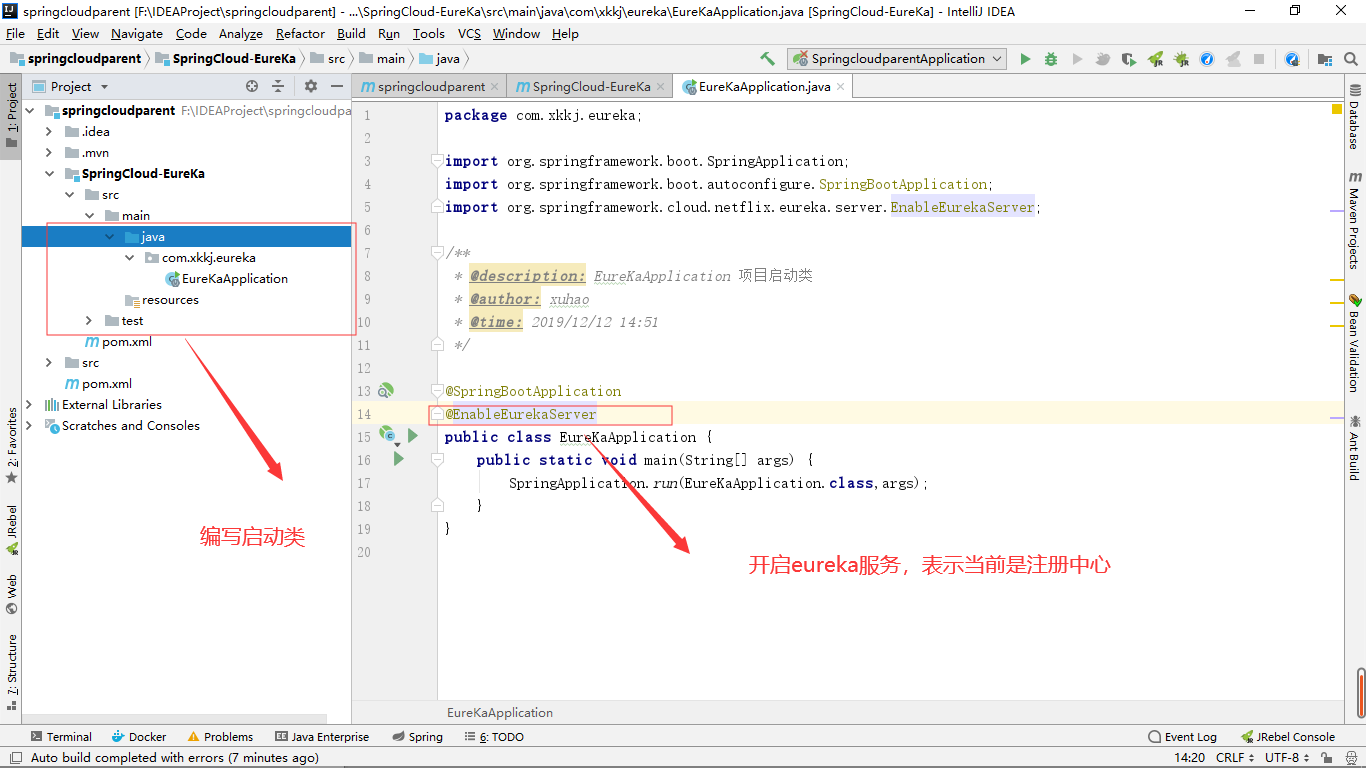1366x768 pixels.
Task: Select EureKaApplication in project tree
Action: 235,279
